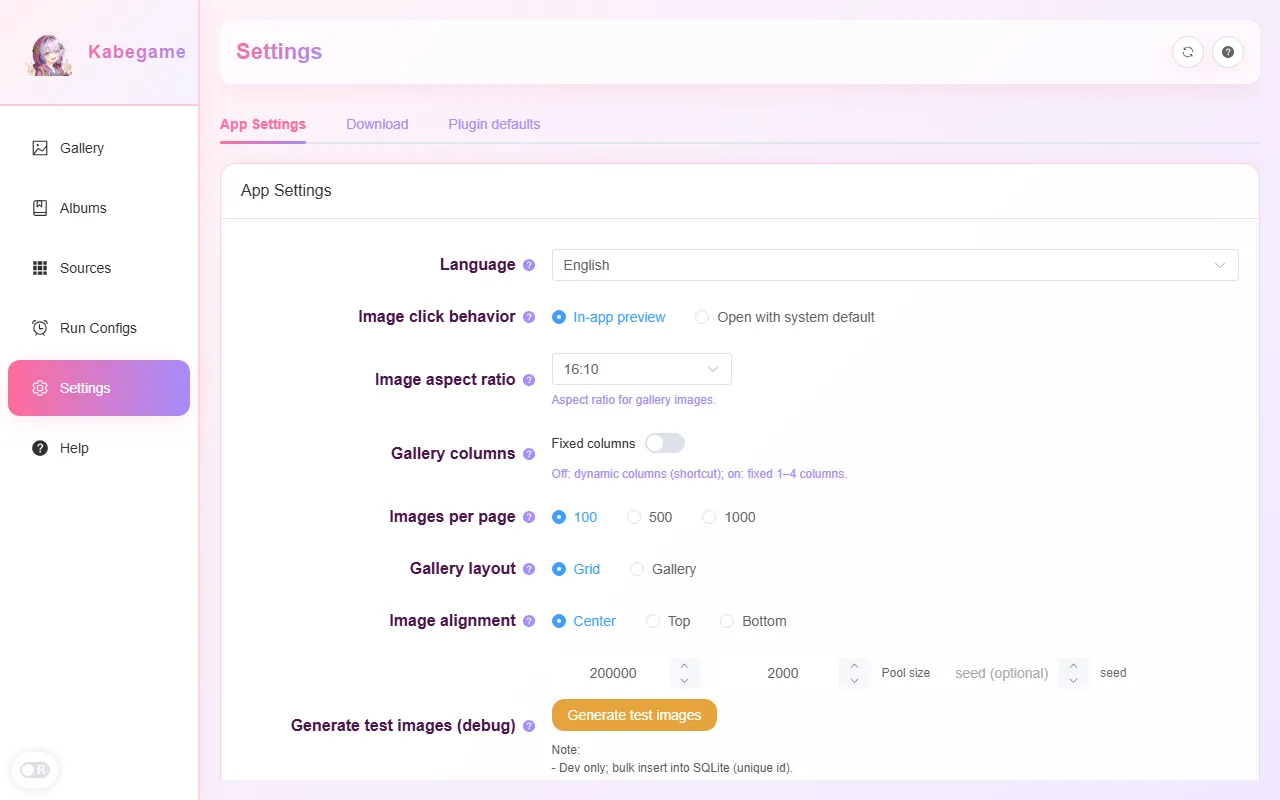
Task: Toggle the switch at sidebar bottom
Action: [35, 770]
